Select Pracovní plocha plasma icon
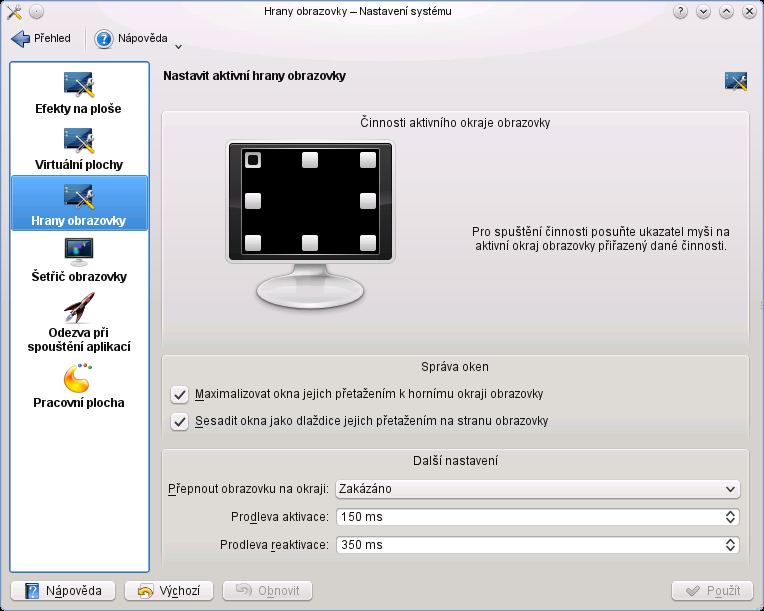 click(78, 378)
